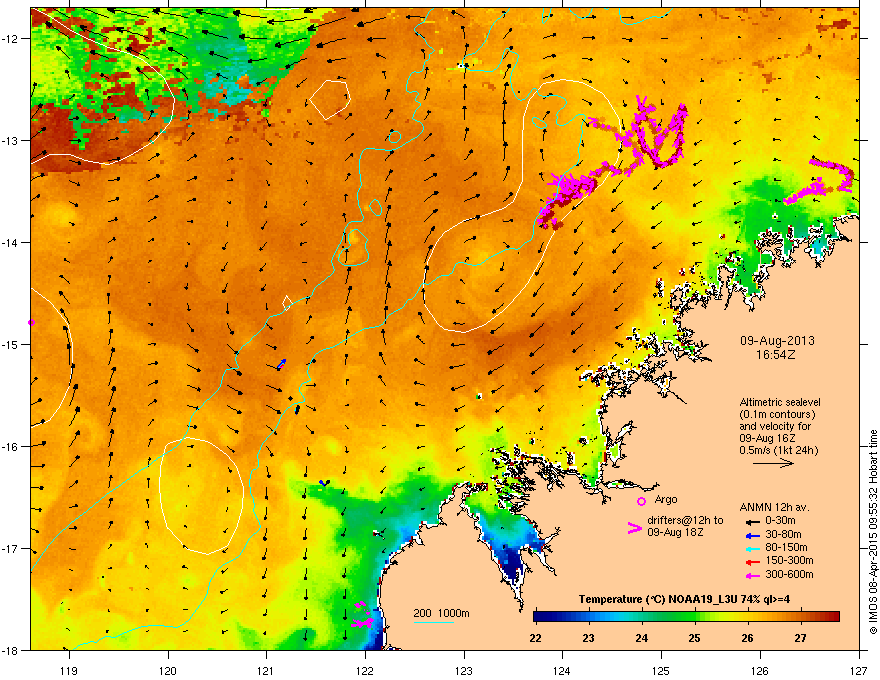
Task: Click the '80-150m' depth label
Action: 786,548
